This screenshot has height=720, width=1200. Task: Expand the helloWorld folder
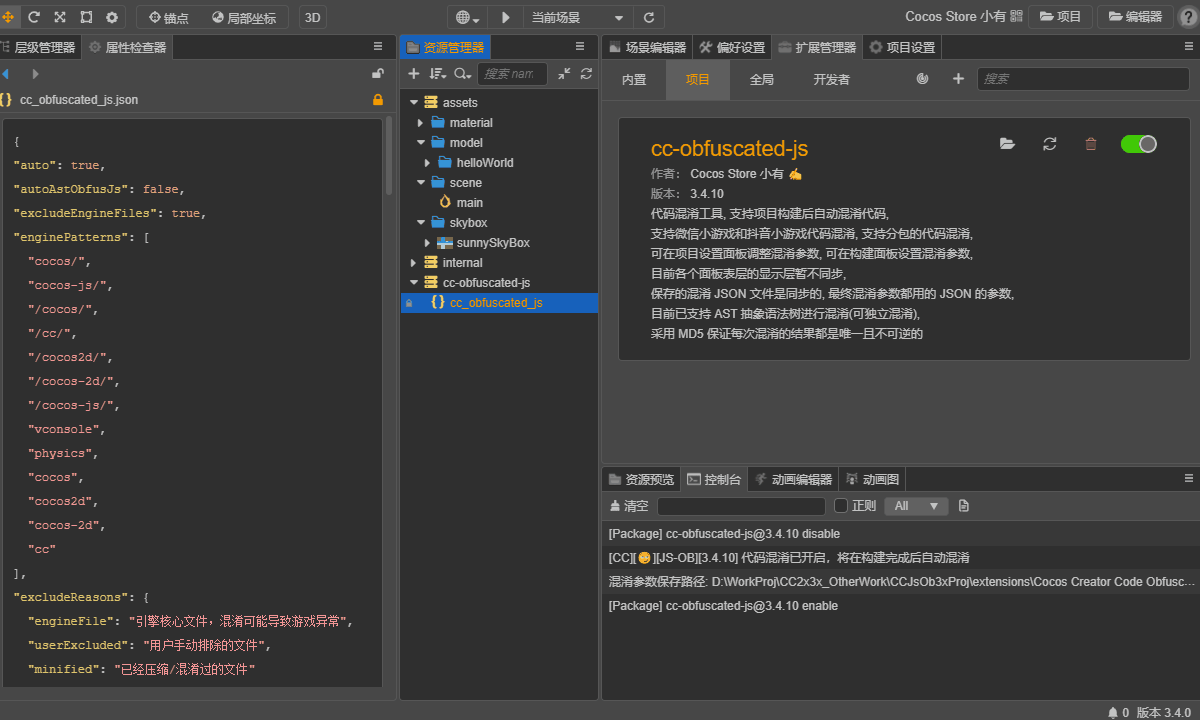[428, 163]
